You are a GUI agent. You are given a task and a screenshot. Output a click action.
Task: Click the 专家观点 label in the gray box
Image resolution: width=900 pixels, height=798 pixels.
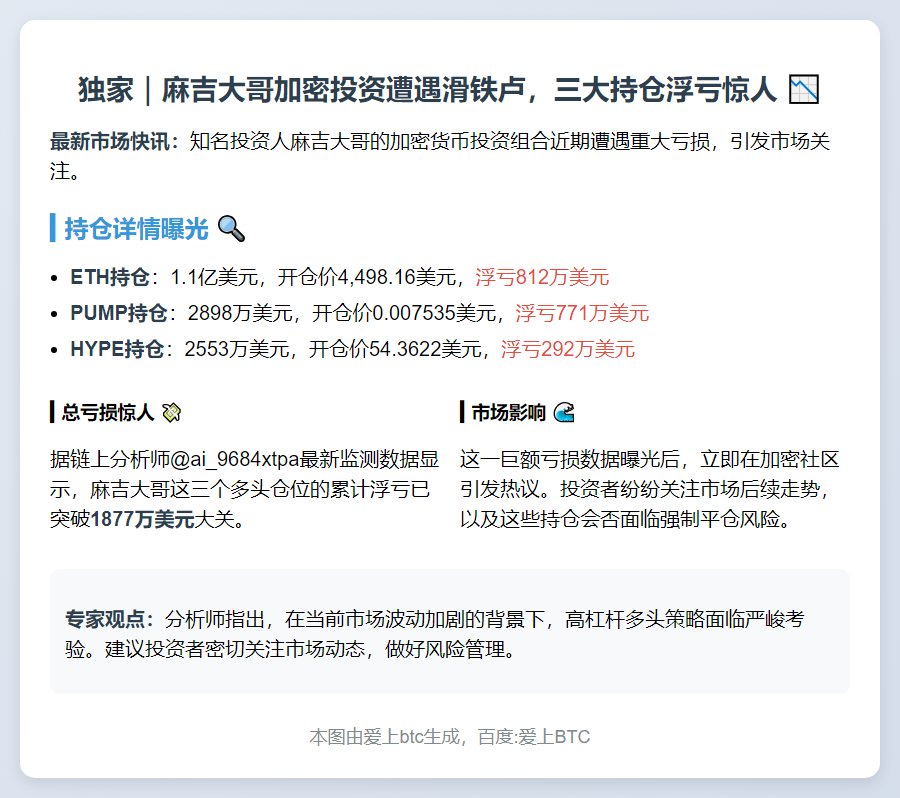coord(109,619)
